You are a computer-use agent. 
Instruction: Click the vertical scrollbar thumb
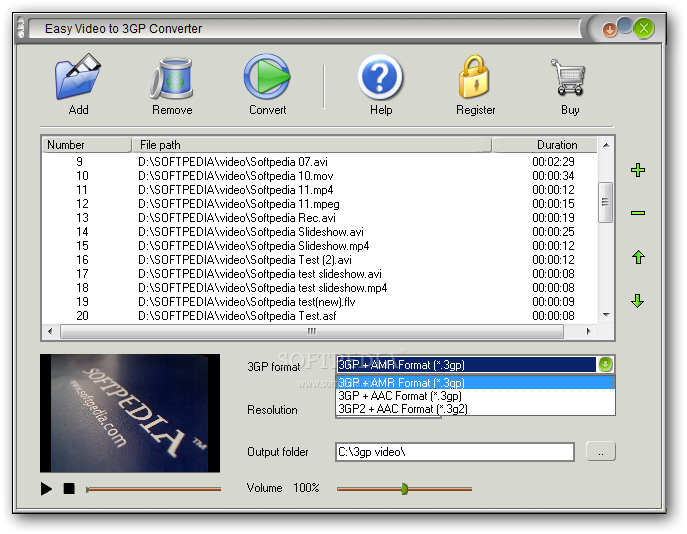[606, 202]
